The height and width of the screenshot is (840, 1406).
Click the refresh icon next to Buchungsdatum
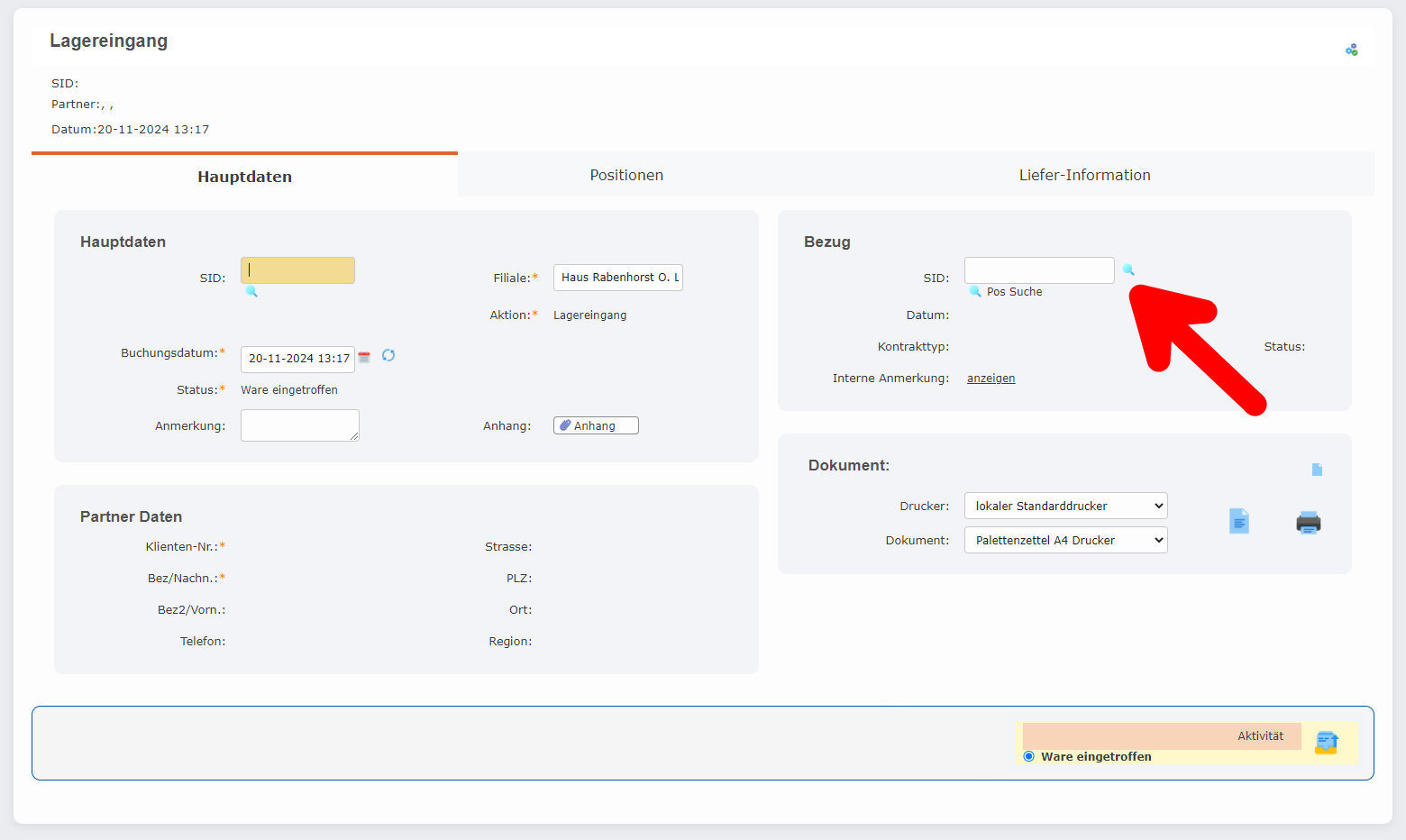388,355
